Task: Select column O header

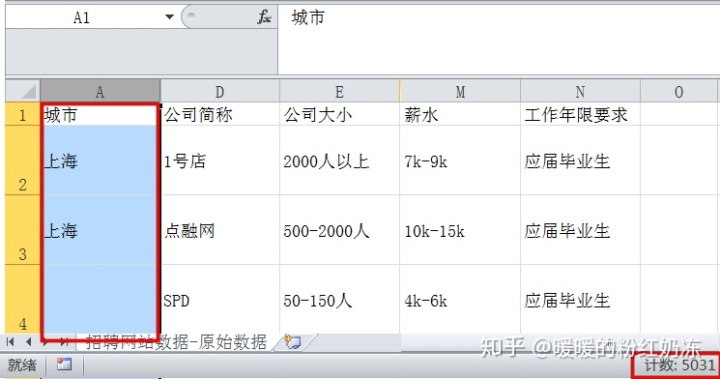Action: coord(680,91)
